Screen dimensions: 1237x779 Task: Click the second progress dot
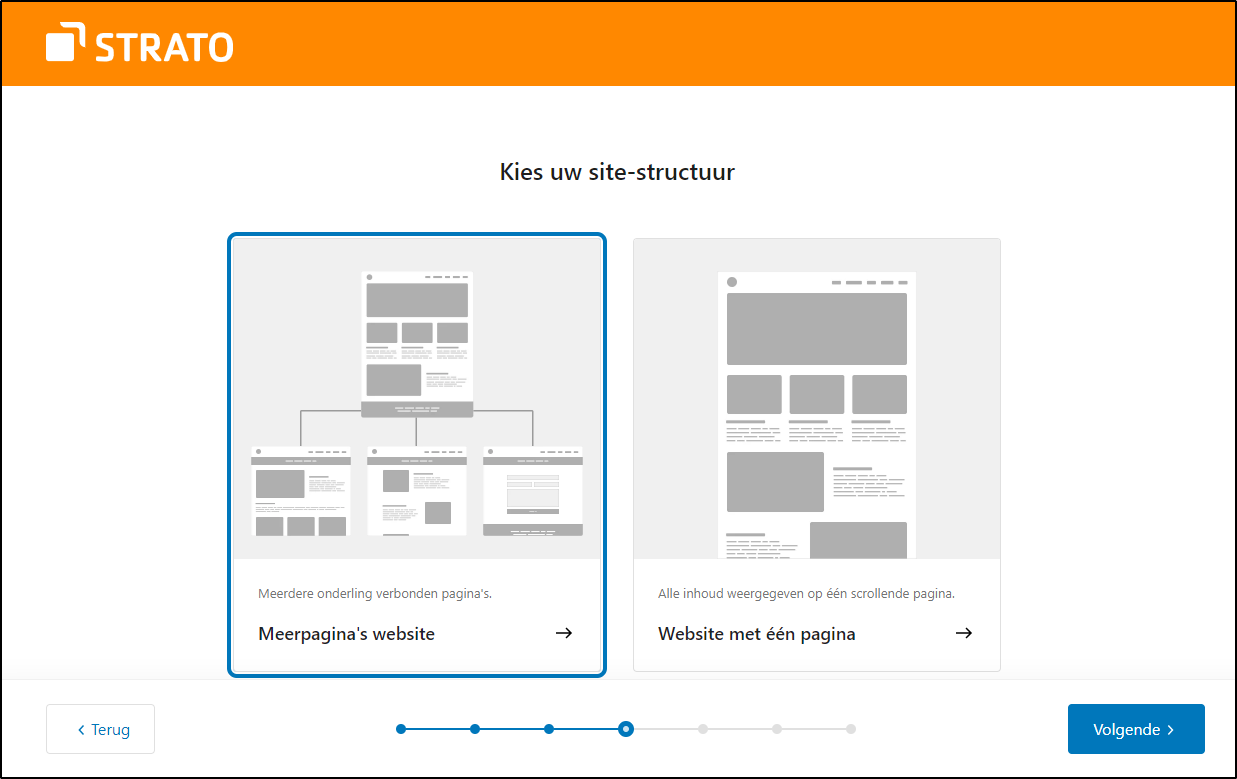[x=474, y=729]
